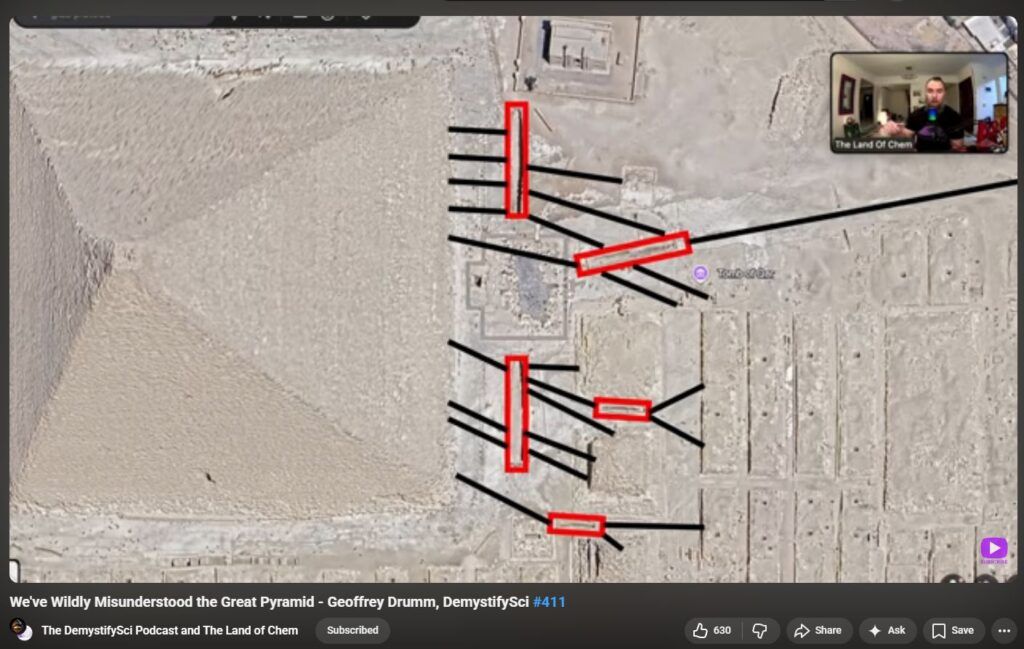Click the dislike thumbs down icon

pyautogui.click(x=760, y=631)
